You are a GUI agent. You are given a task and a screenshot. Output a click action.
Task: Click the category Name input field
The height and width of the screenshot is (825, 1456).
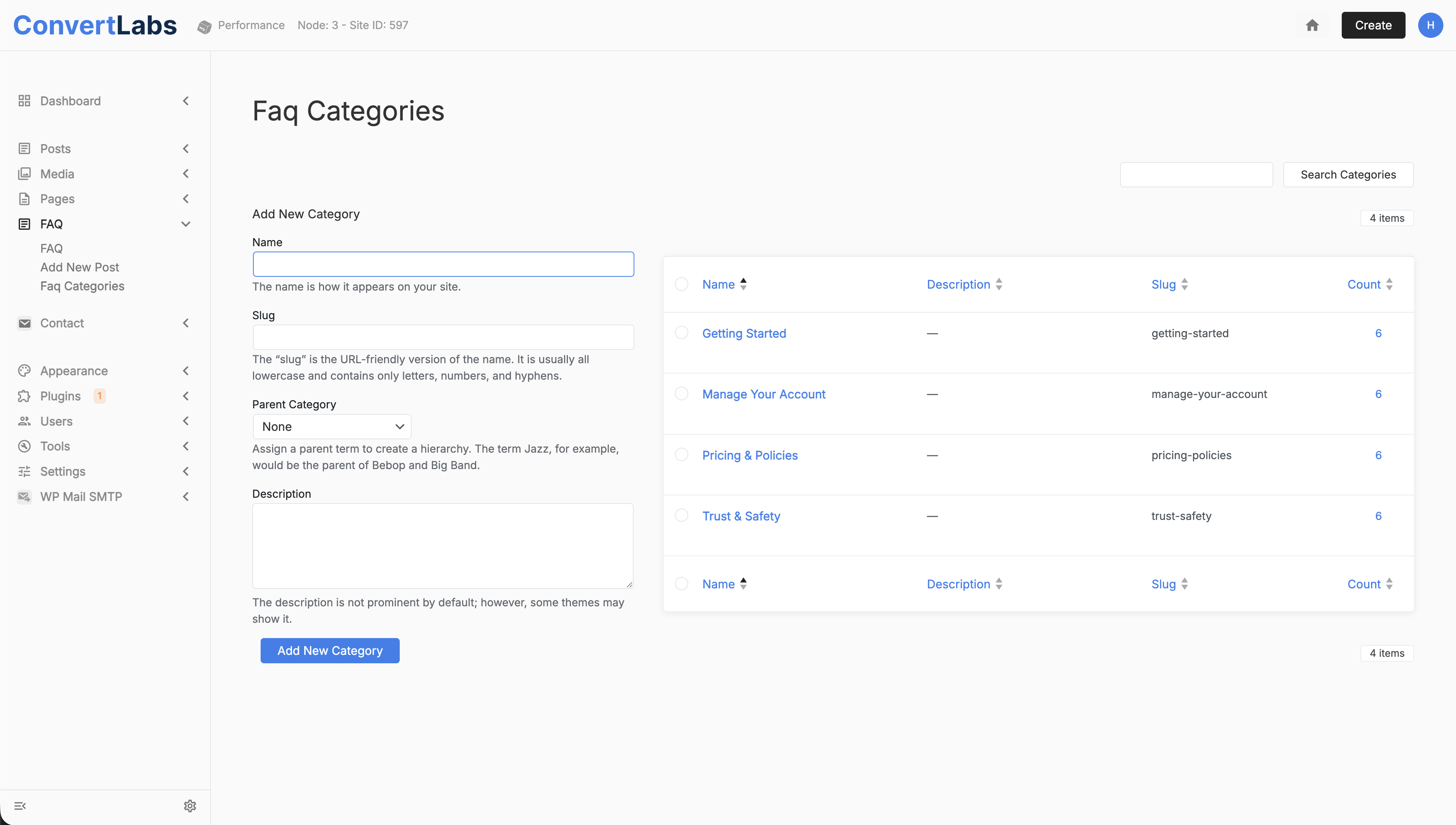(x=443, y=264)
